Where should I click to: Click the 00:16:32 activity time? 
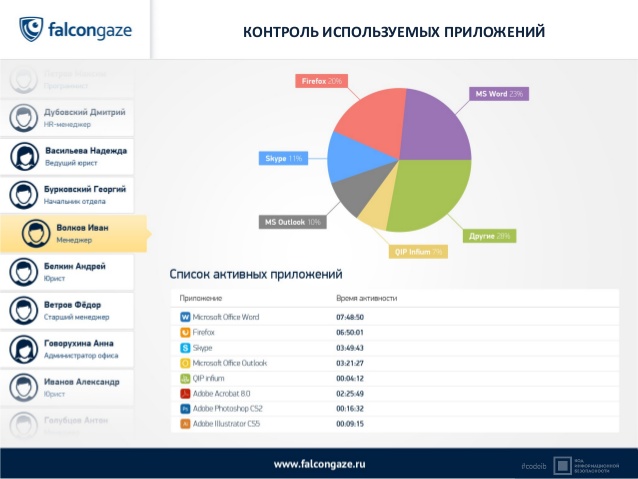[350, 409]
